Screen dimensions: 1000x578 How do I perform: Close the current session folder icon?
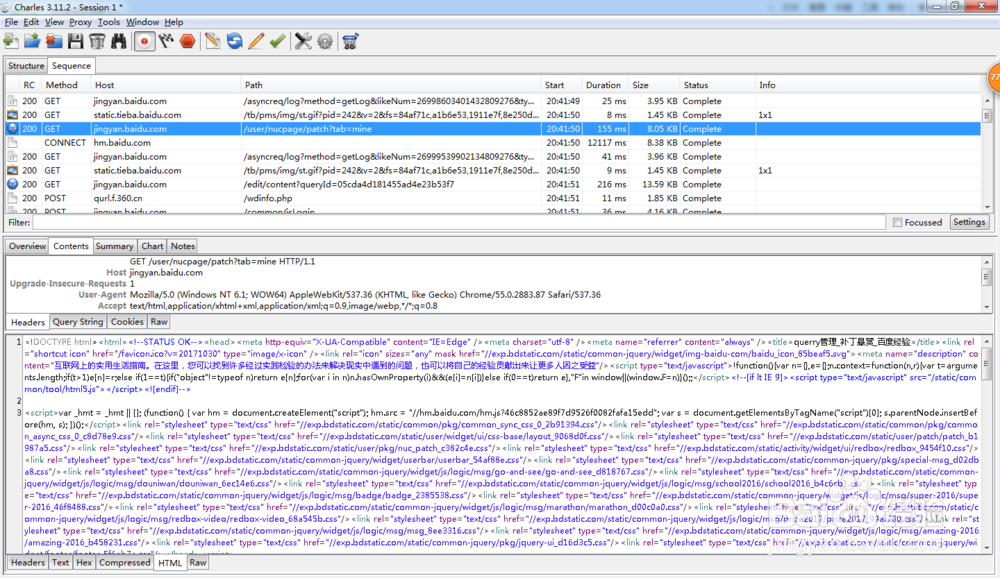[x=54, y=41]
